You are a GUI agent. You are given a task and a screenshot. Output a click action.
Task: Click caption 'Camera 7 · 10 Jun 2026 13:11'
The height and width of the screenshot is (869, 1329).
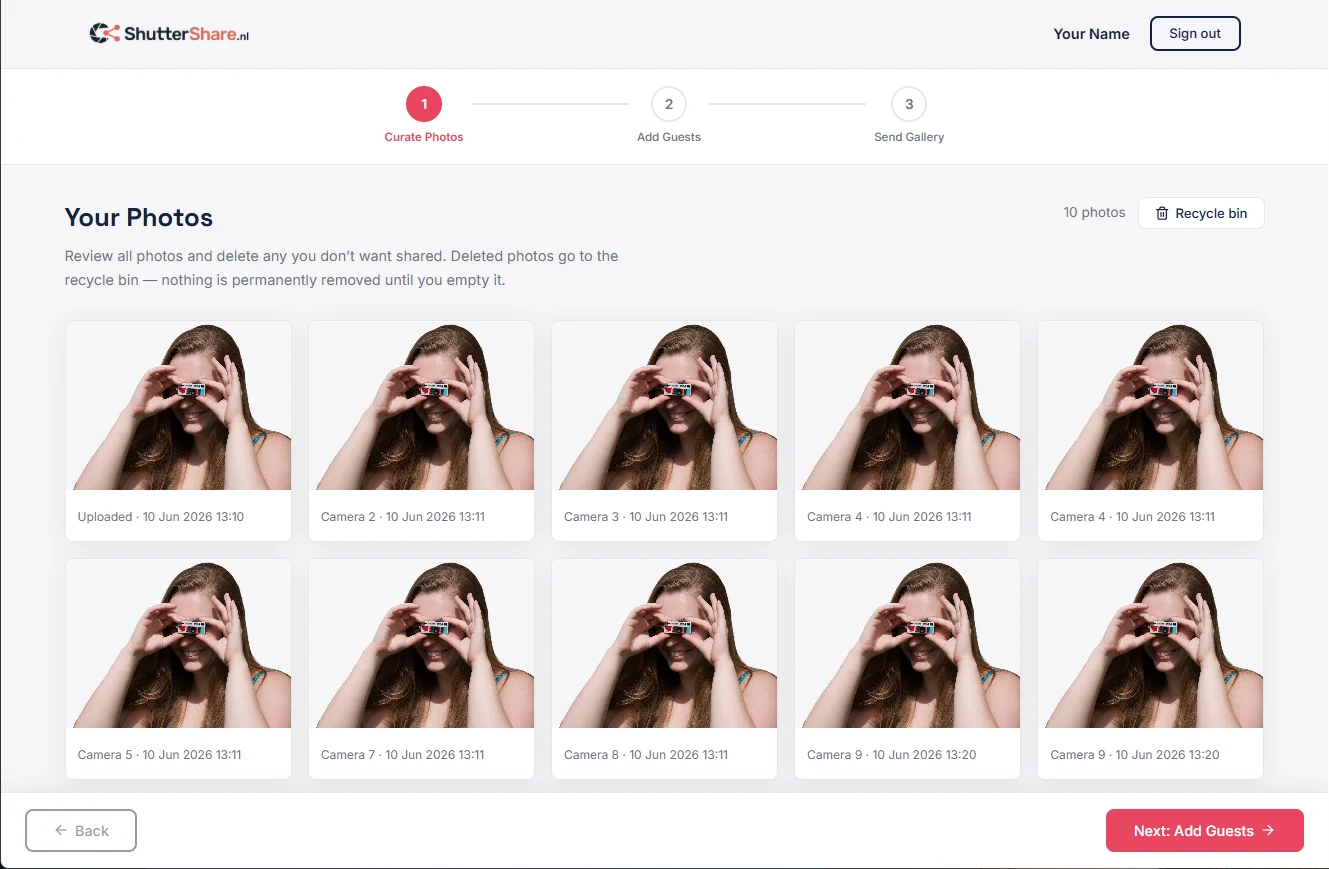[403, 755]
